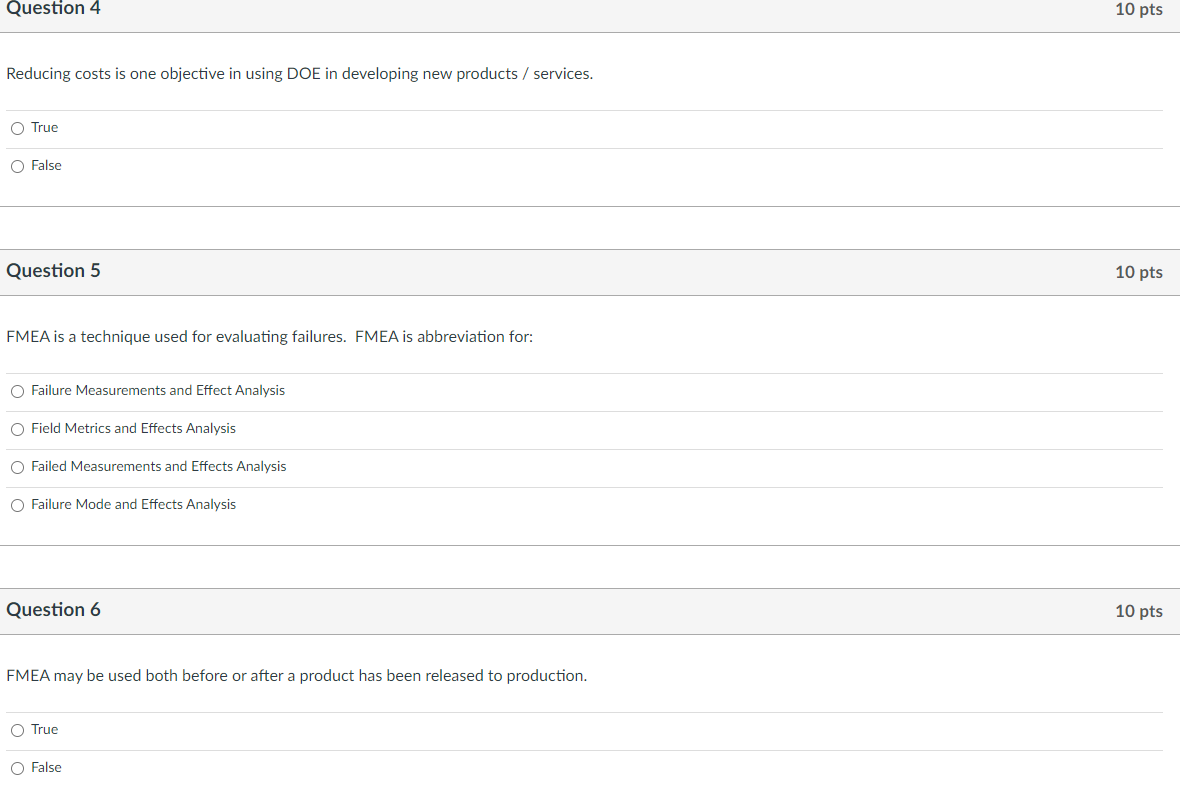
Task: Click the Question 6 header title
Action: [53, 610]
